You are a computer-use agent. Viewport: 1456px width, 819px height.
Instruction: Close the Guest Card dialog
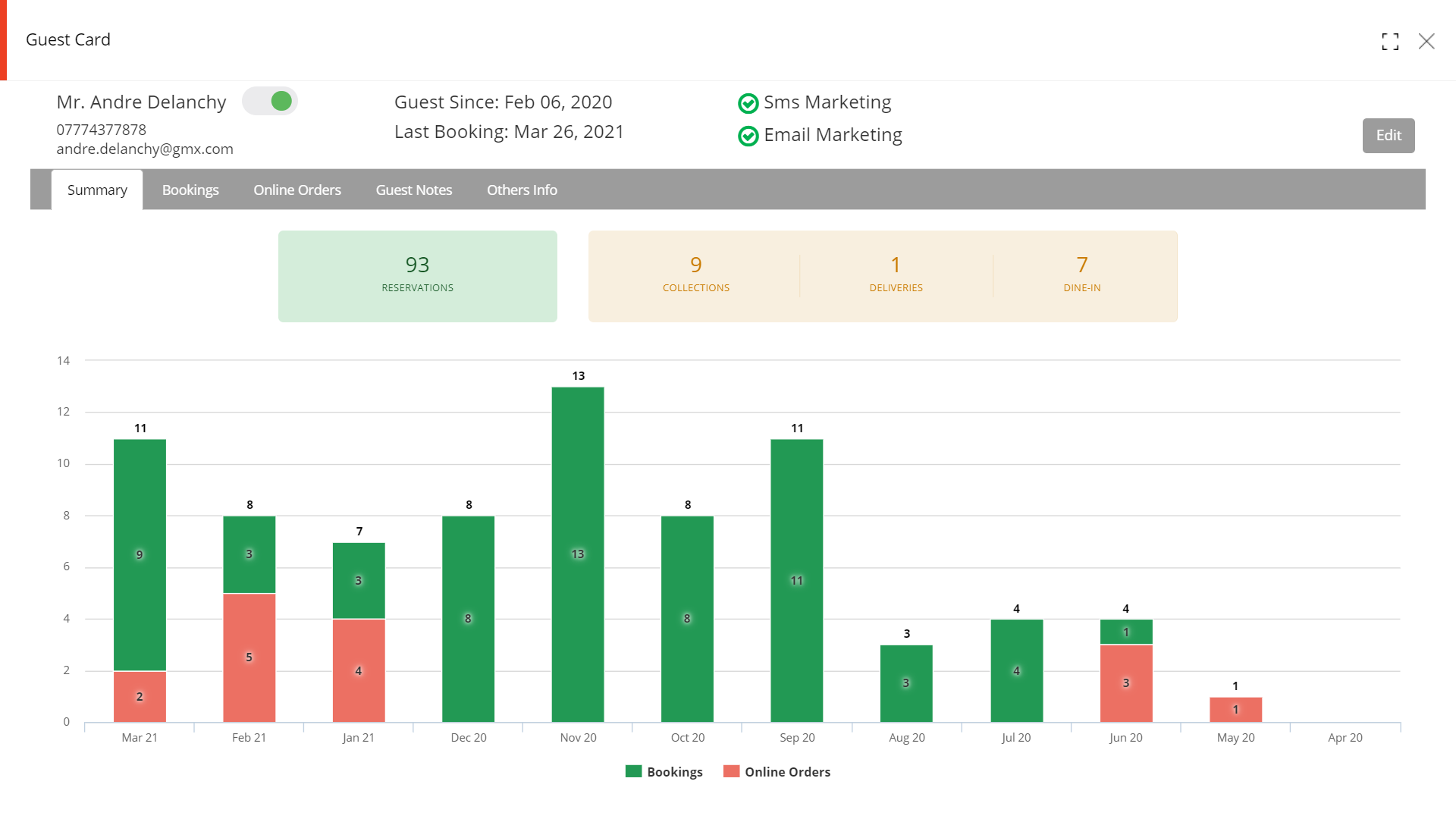click(x=1426, y=42)
